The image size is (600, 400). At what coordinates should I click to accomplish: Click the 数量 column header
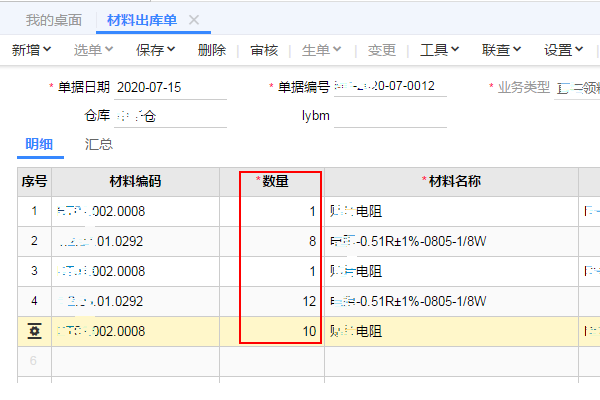[274, 181]
